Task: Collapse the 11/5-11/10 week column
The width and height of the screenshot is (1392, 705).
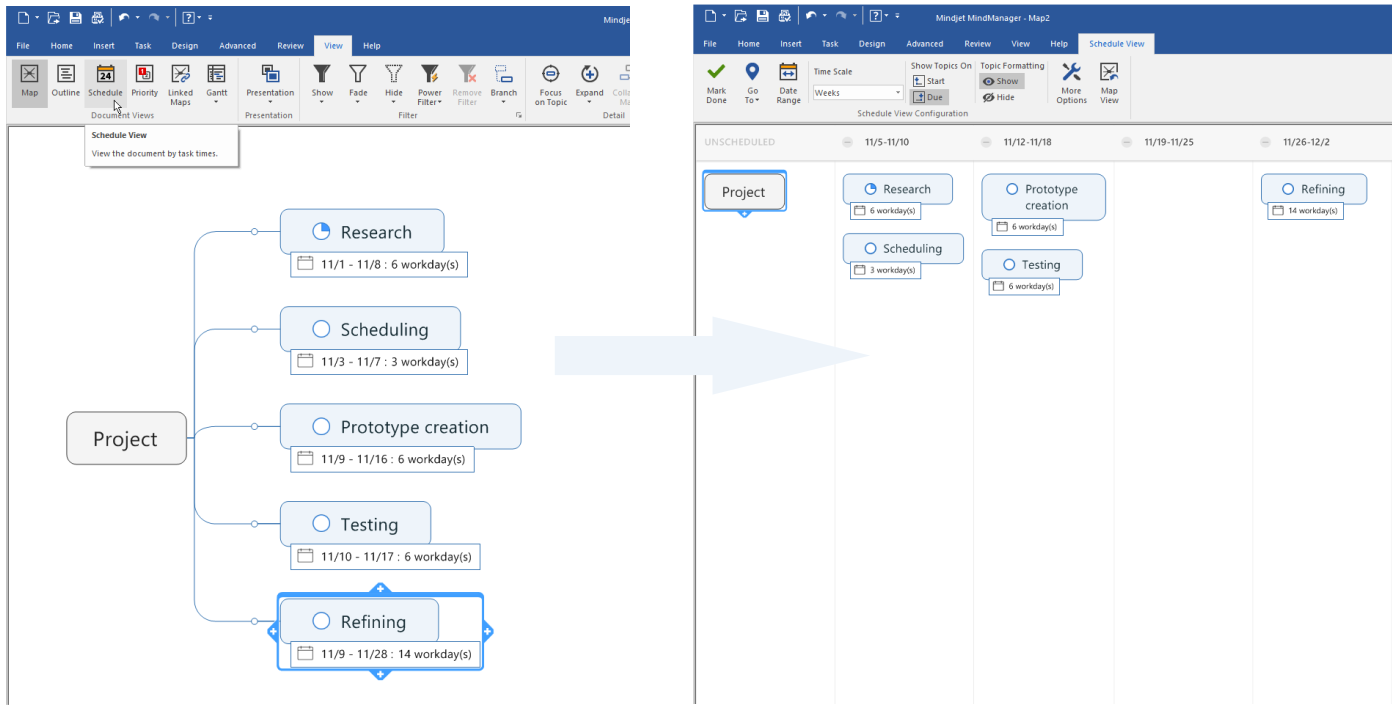Action: tap(848, 142)
